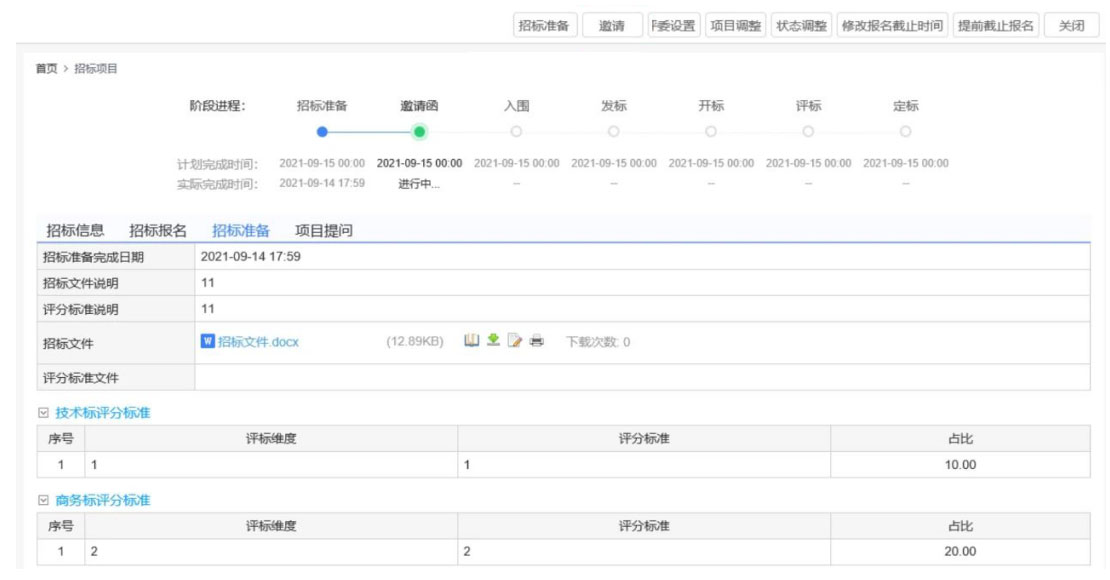Collapse the 商务标评分标准 section
The height and width of the screenshot is (580, 1110).
42,500
